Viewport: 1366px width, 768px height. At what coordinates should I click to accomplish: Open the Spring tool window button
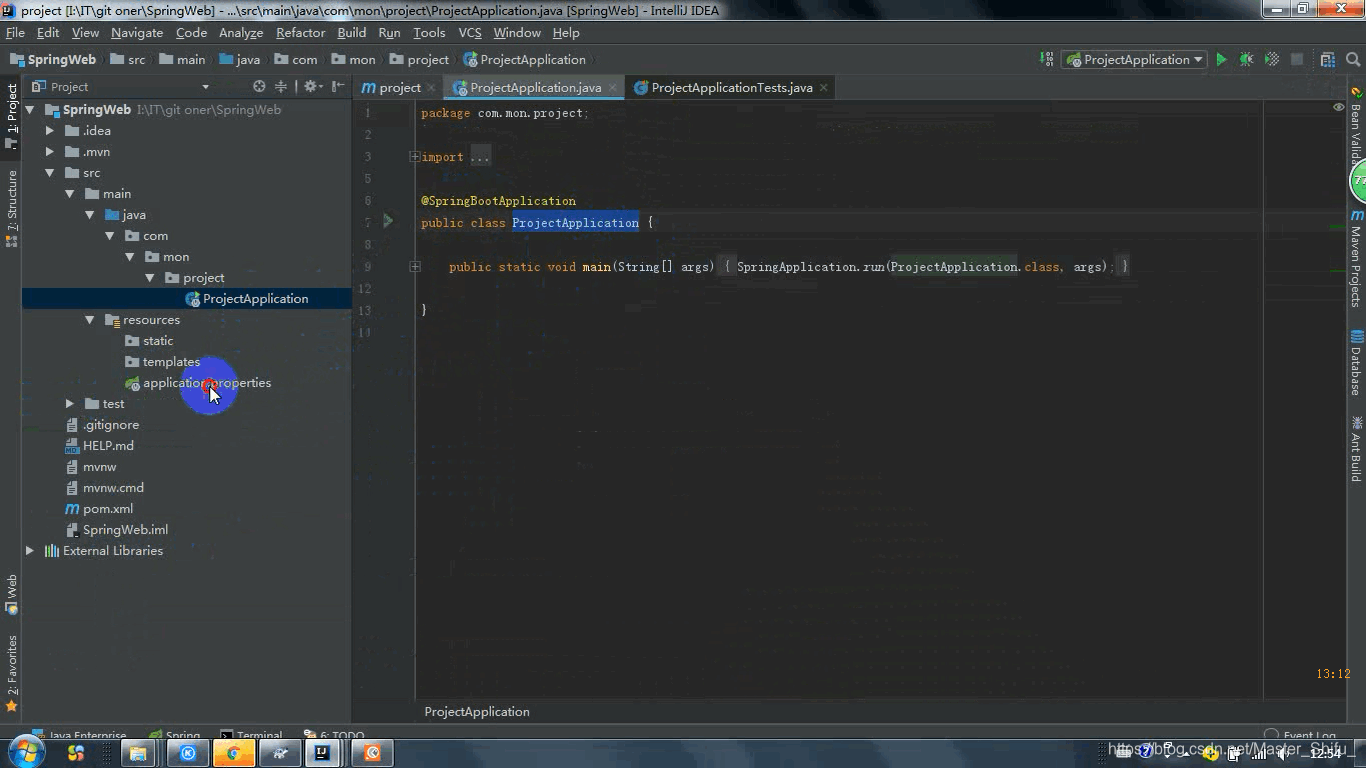tap(174, 735)
